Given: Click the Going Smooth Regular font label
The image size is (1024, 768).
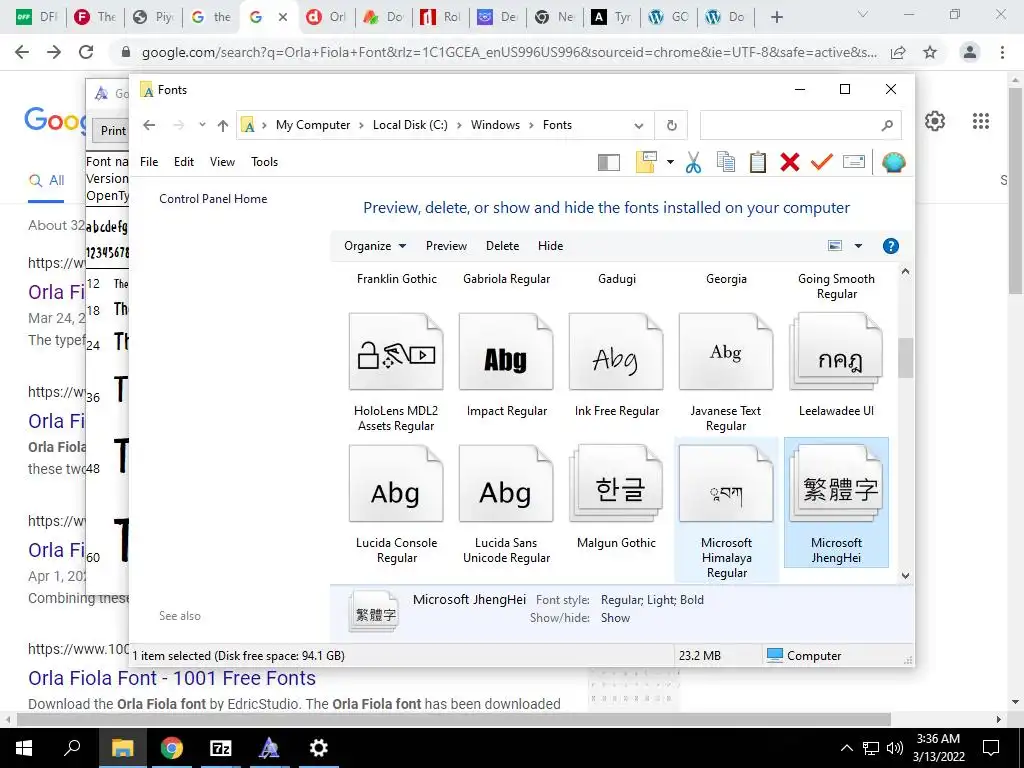Looking at the screenshot, I should [836, 286].
